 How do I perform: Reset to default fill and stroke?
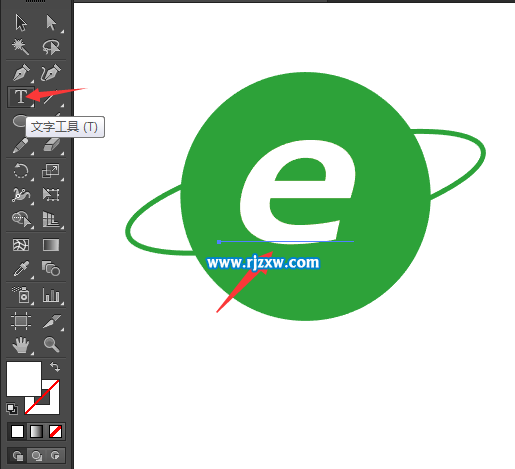point(12,409)
